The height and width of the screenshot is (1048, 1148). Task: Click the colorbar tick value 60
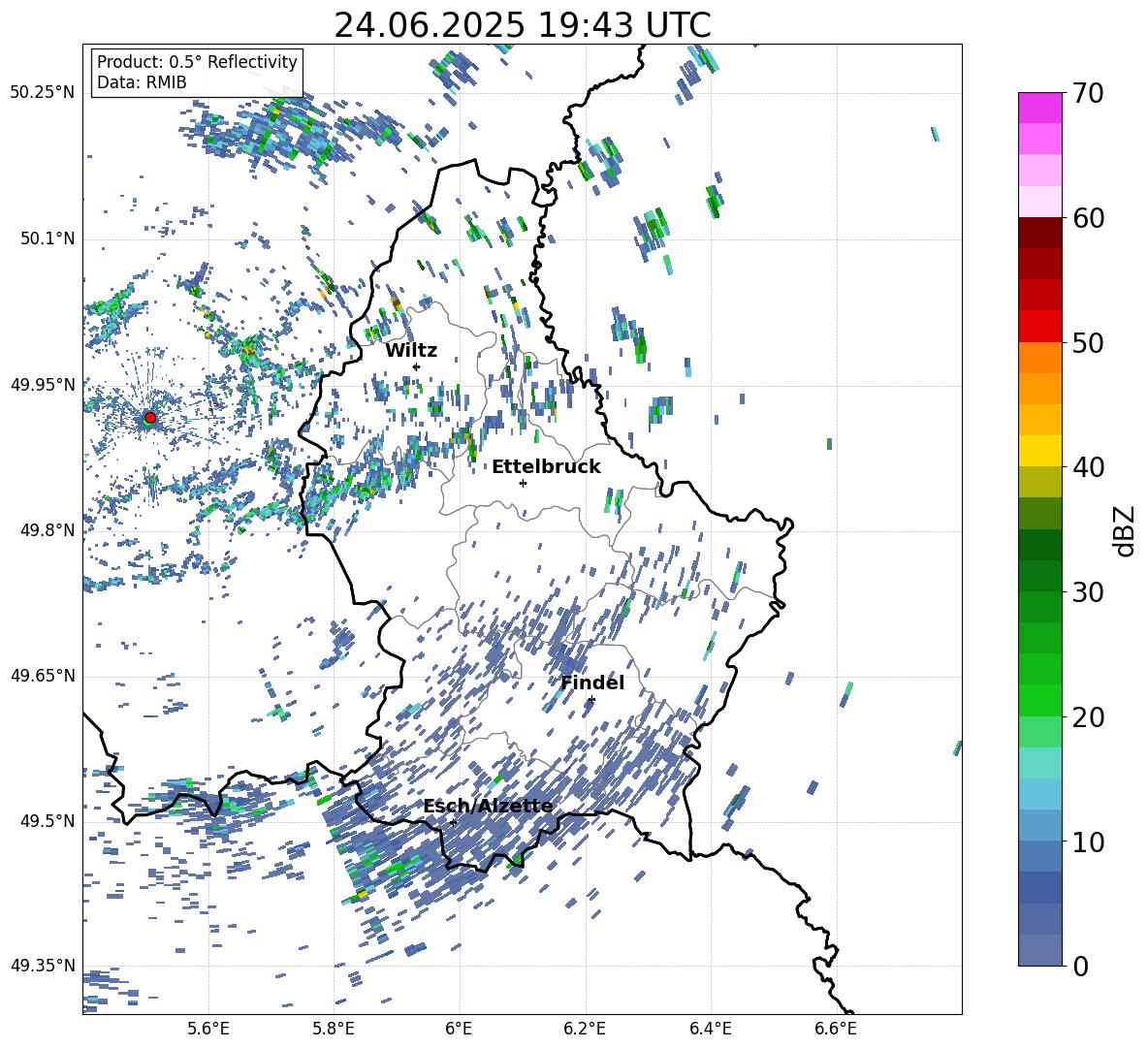click(x=1088, y=218)
